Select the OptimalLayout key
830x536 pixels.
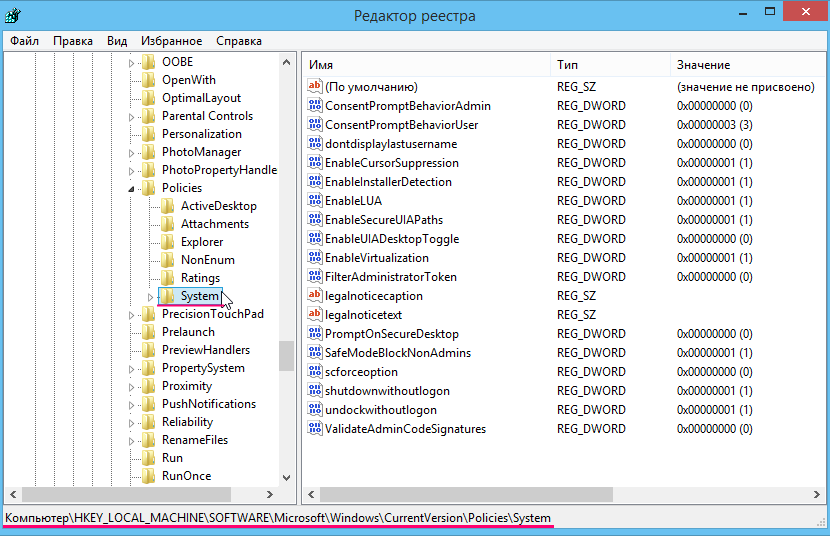coord(201,98)
